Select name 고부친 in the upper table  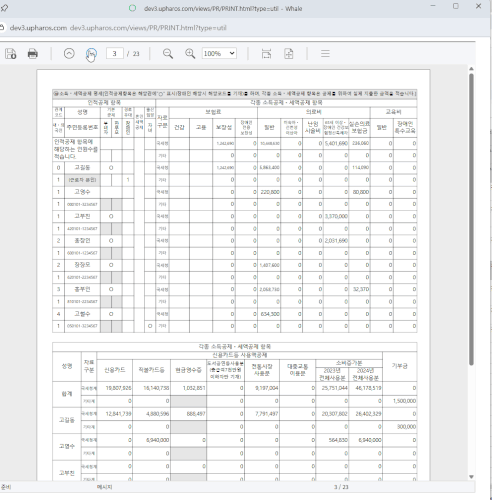coord(82,216)
